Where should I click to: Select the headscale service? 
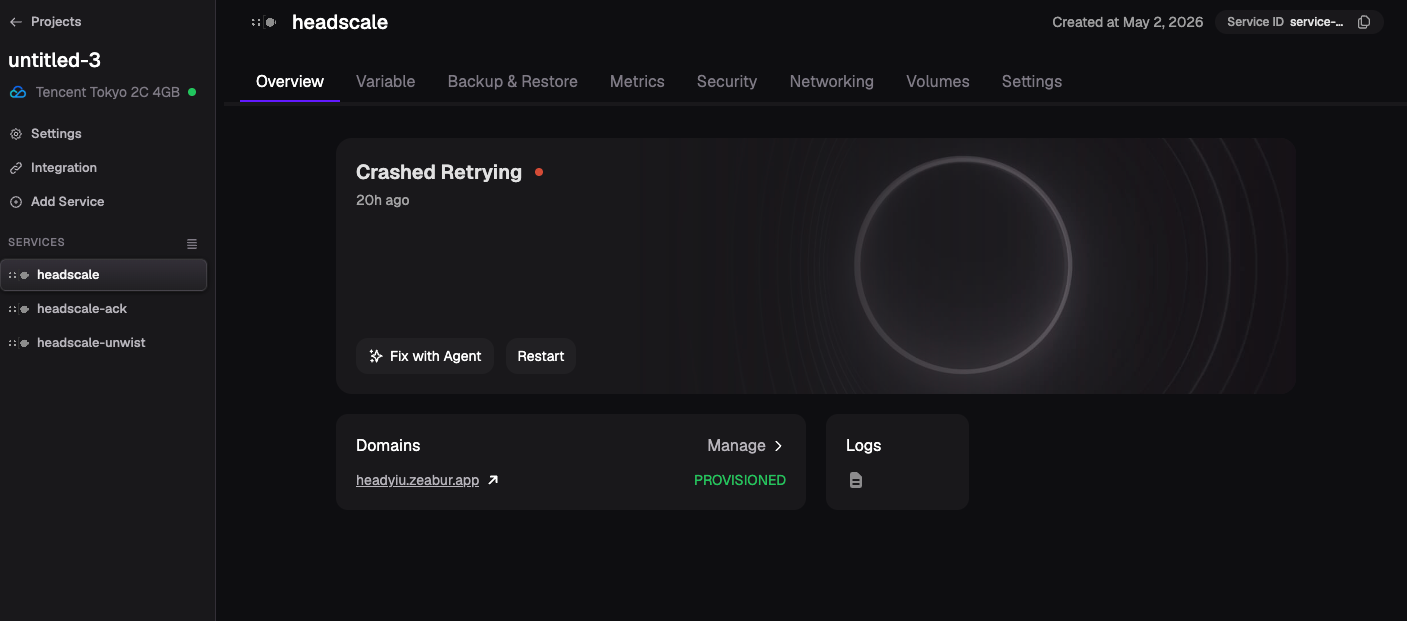[104, 275]
